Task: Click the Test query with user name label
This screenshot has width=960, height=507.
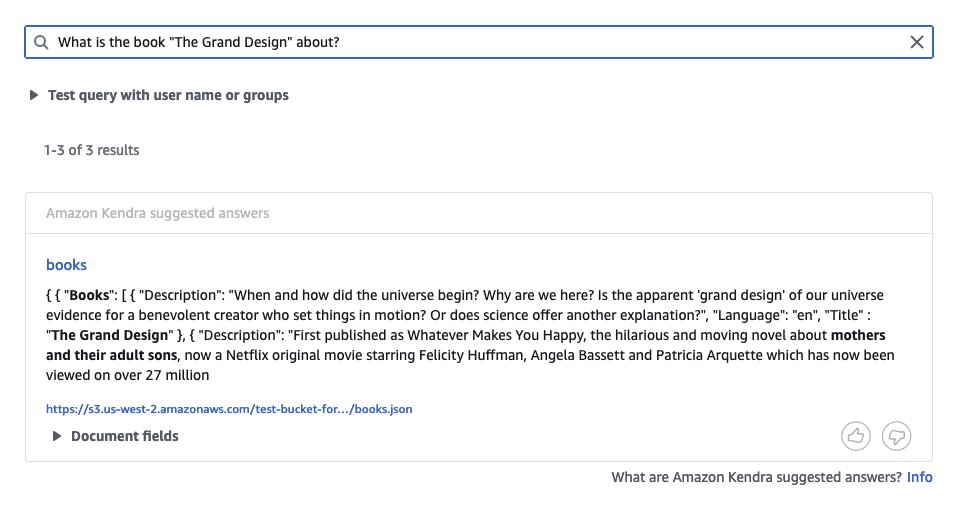Action: (x=168, y=95)
